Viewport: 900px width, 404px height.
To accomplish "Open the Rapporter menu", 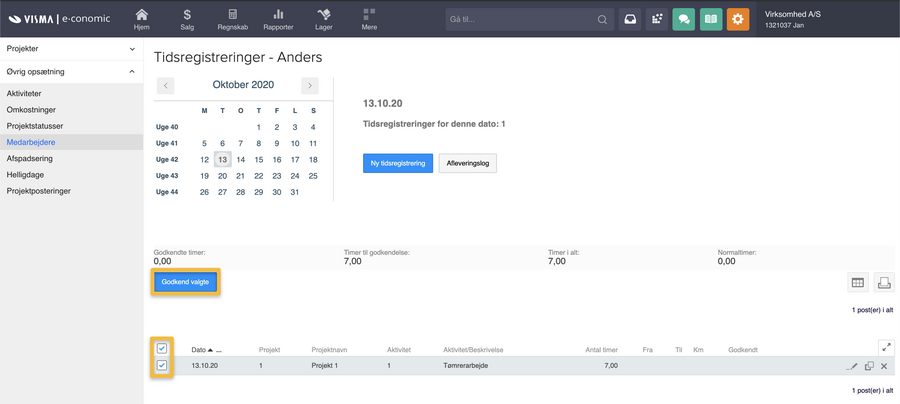I will click(278, 19).
